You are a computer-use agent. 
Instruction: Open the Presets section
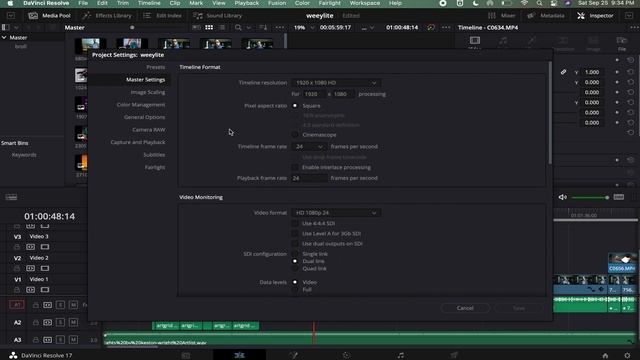[156, 67]
